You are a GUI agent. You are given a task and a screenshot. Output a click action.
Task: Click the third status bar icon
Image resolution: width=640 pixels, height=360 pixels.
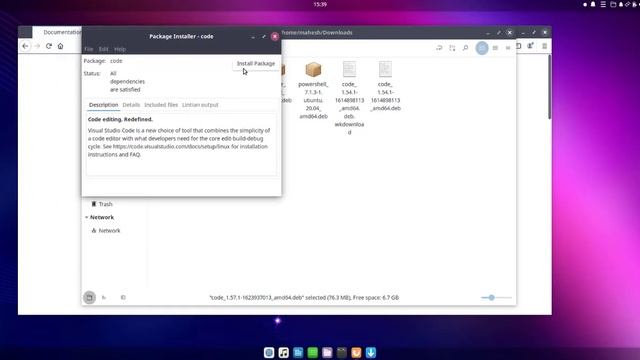tap(123, 298)
